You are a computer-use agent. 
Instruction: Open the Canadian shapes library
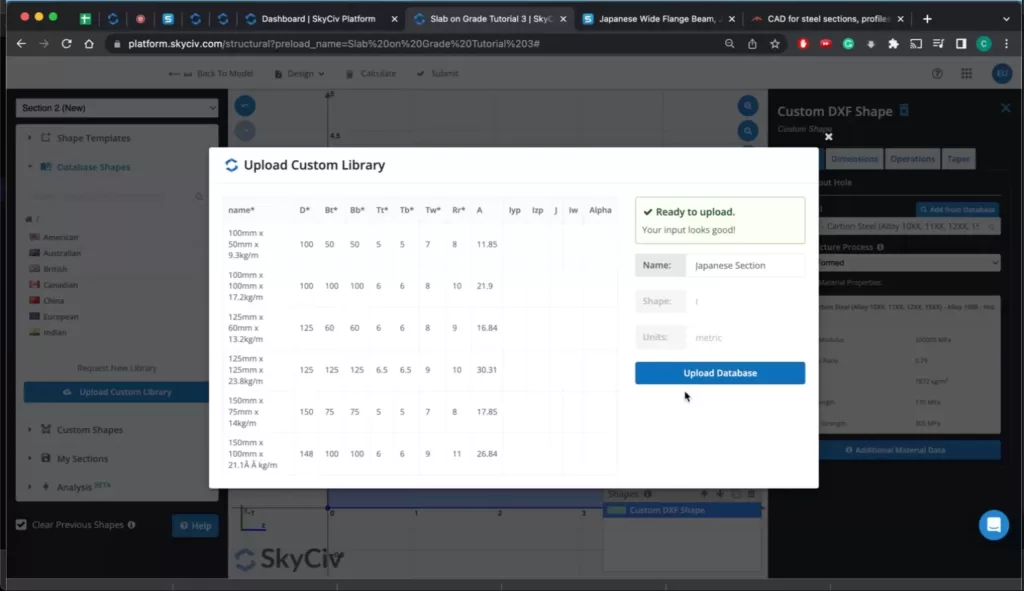click(x=60, y=285)
